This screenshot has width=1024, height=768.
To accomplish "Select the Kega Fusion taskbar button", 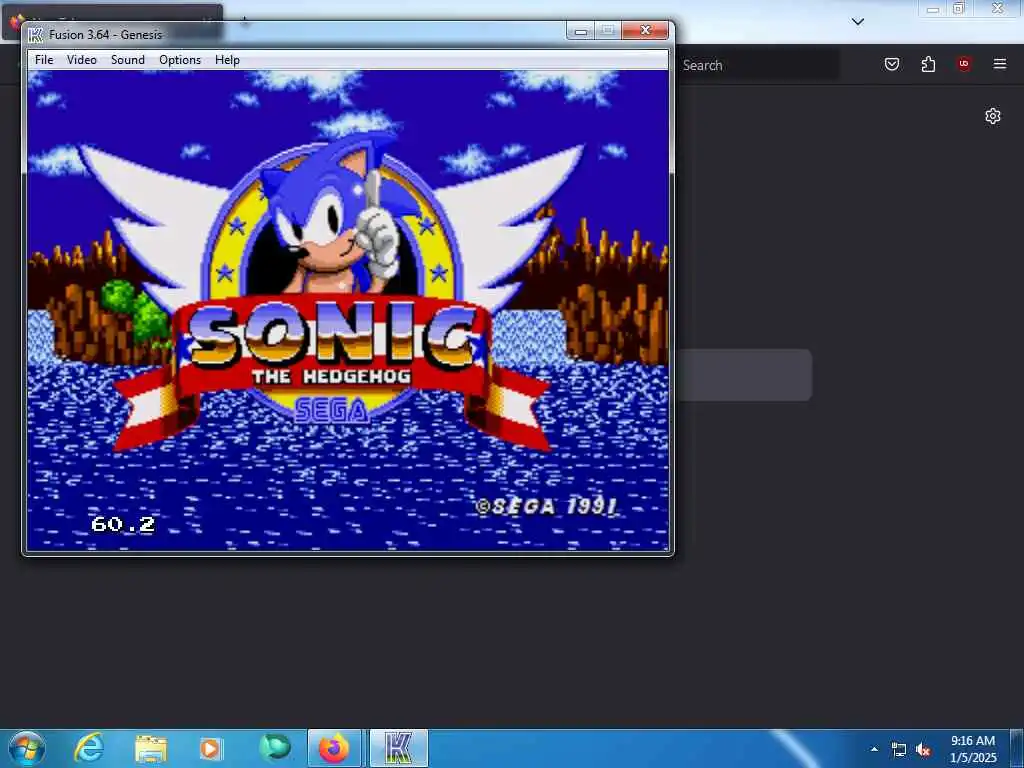I will tap(398, 748).
